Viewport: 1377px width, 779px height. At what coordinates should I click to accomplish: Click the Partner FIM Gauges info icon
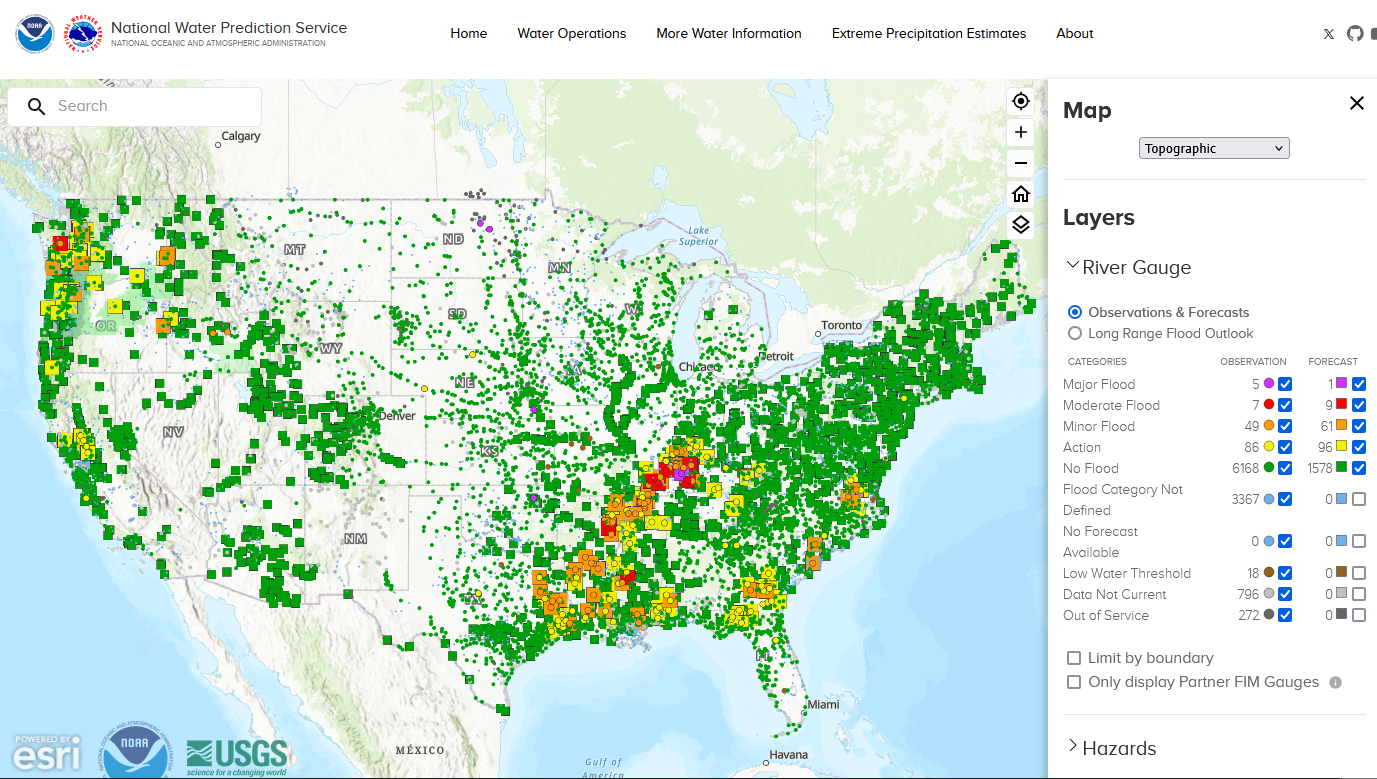point(1335,682)
